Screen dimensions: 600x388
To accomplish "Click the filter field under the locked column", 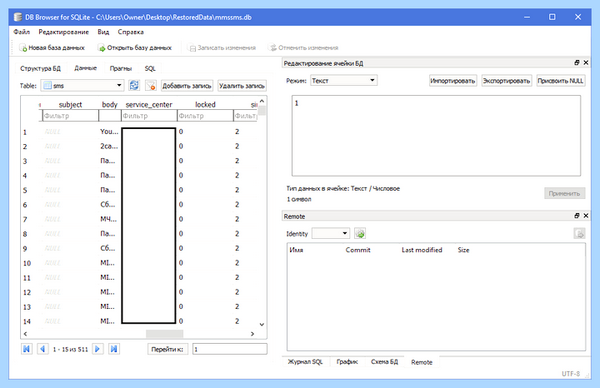I will point(205,116).
